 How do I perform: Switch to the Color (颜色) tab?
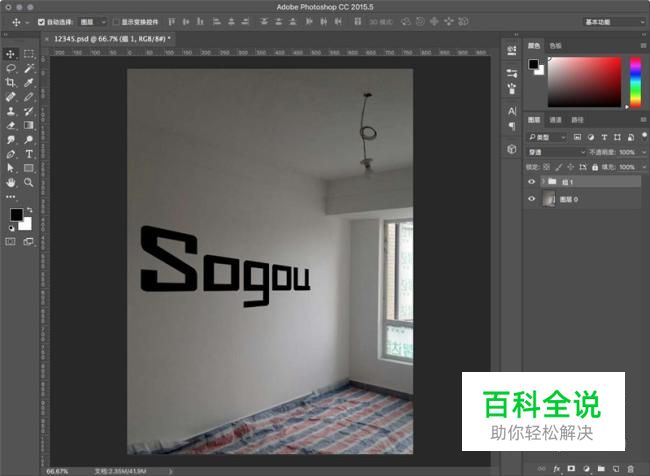pyautogui.click(x=534, y=46)
